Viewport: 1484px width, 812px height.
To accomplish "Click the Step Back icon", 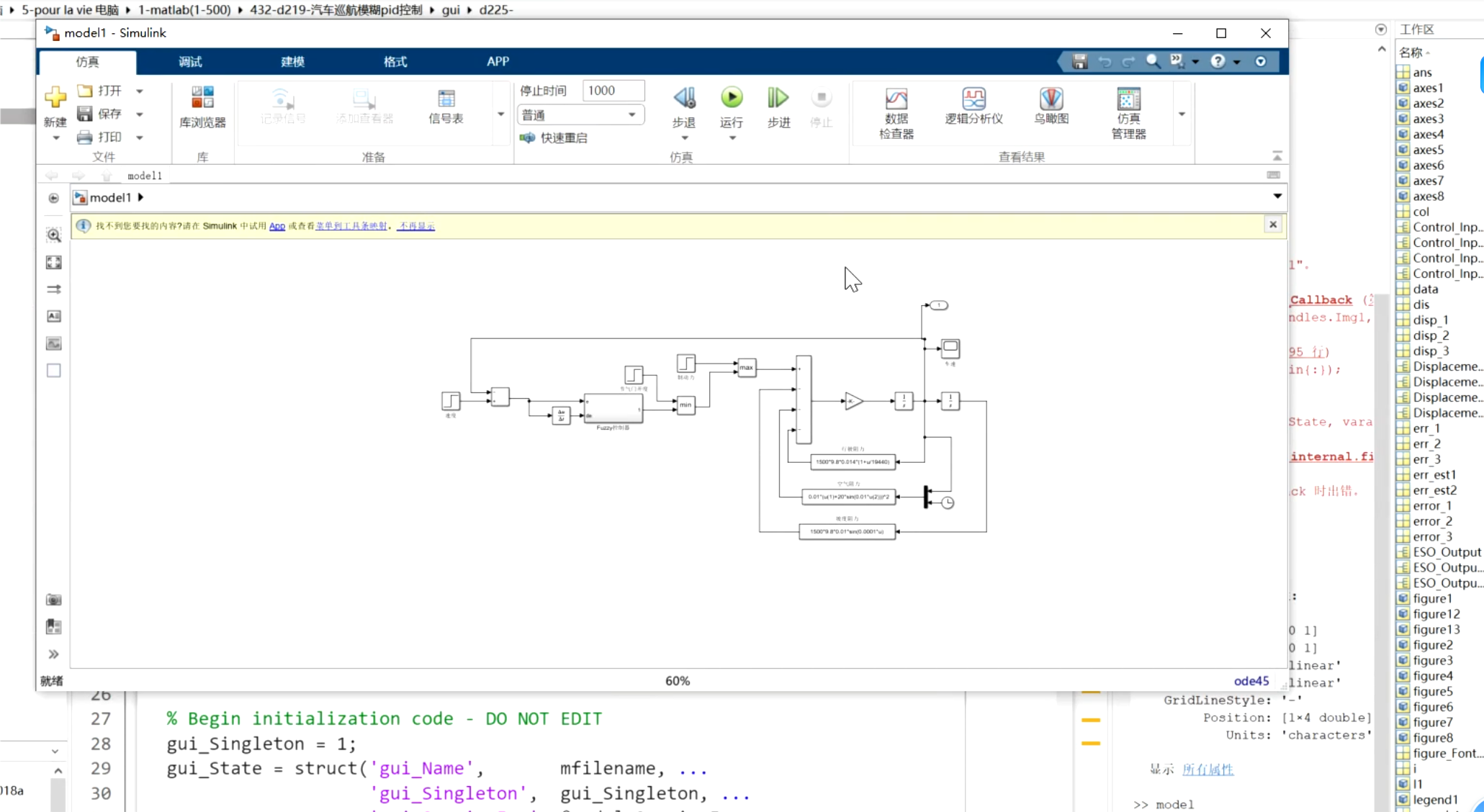I will (683, 98).
